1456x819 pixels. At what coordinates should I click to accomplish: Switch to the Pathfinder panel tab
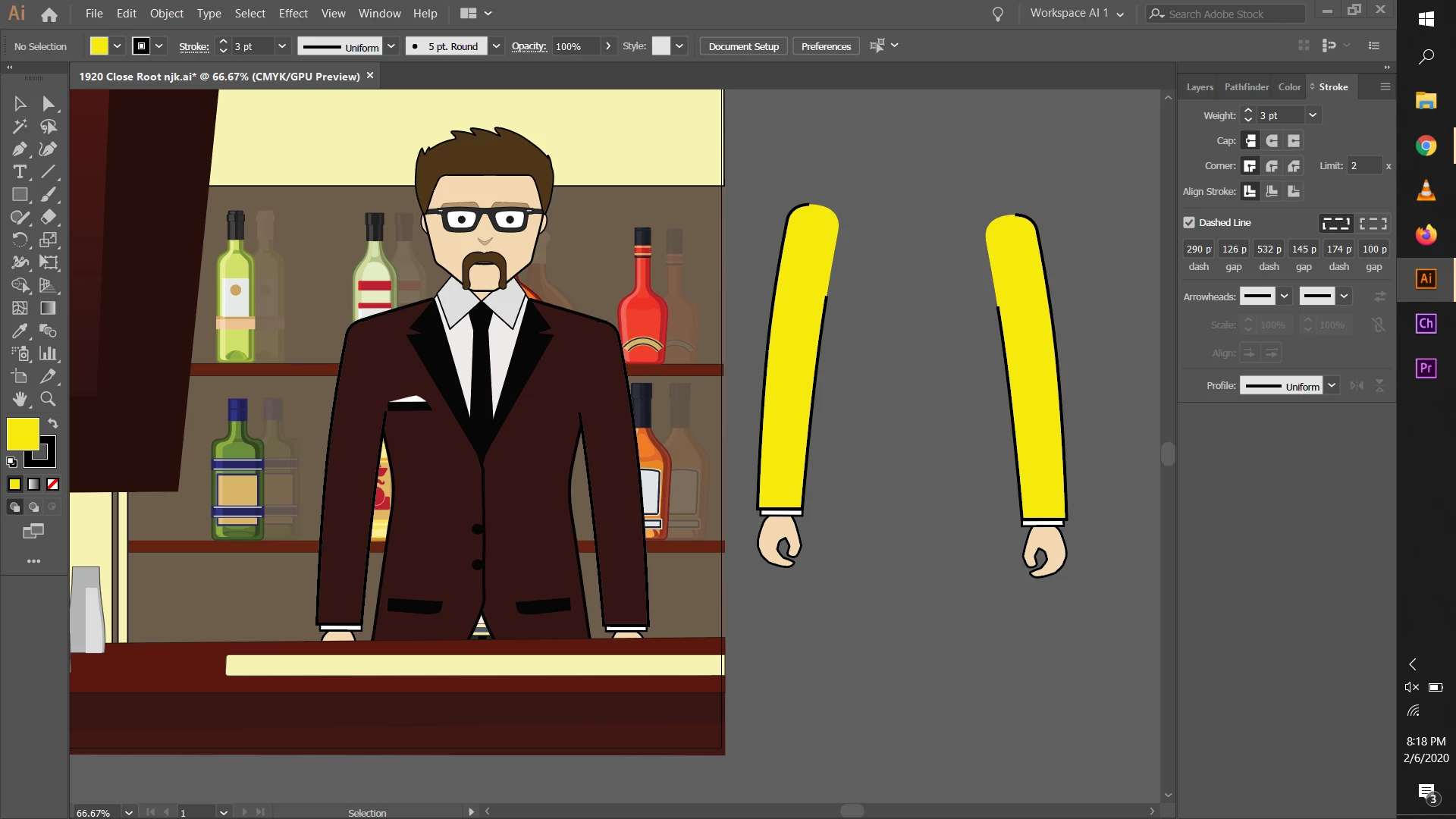click(x=1246, y=87)
